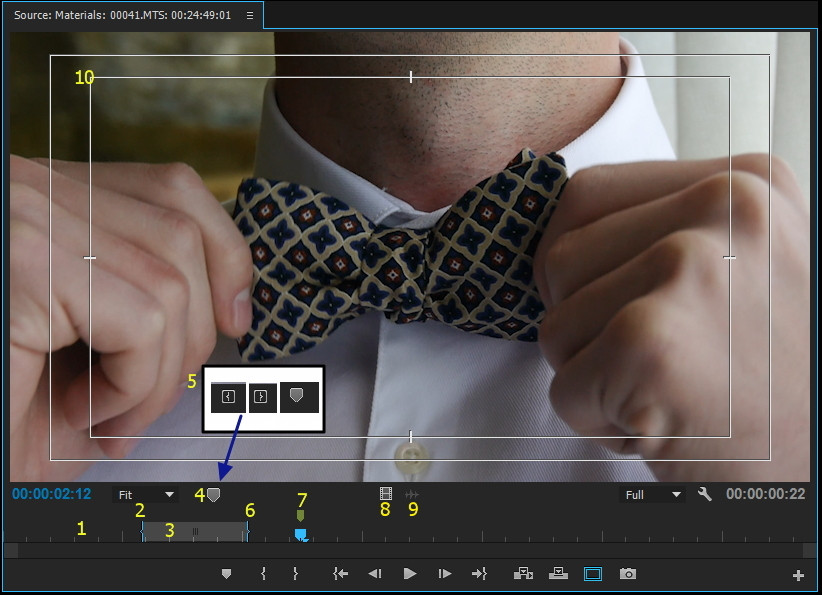Viewport: 822px width, 595px height.
Task: Open the Source panel menu icon
Action: tap(250, 15)
